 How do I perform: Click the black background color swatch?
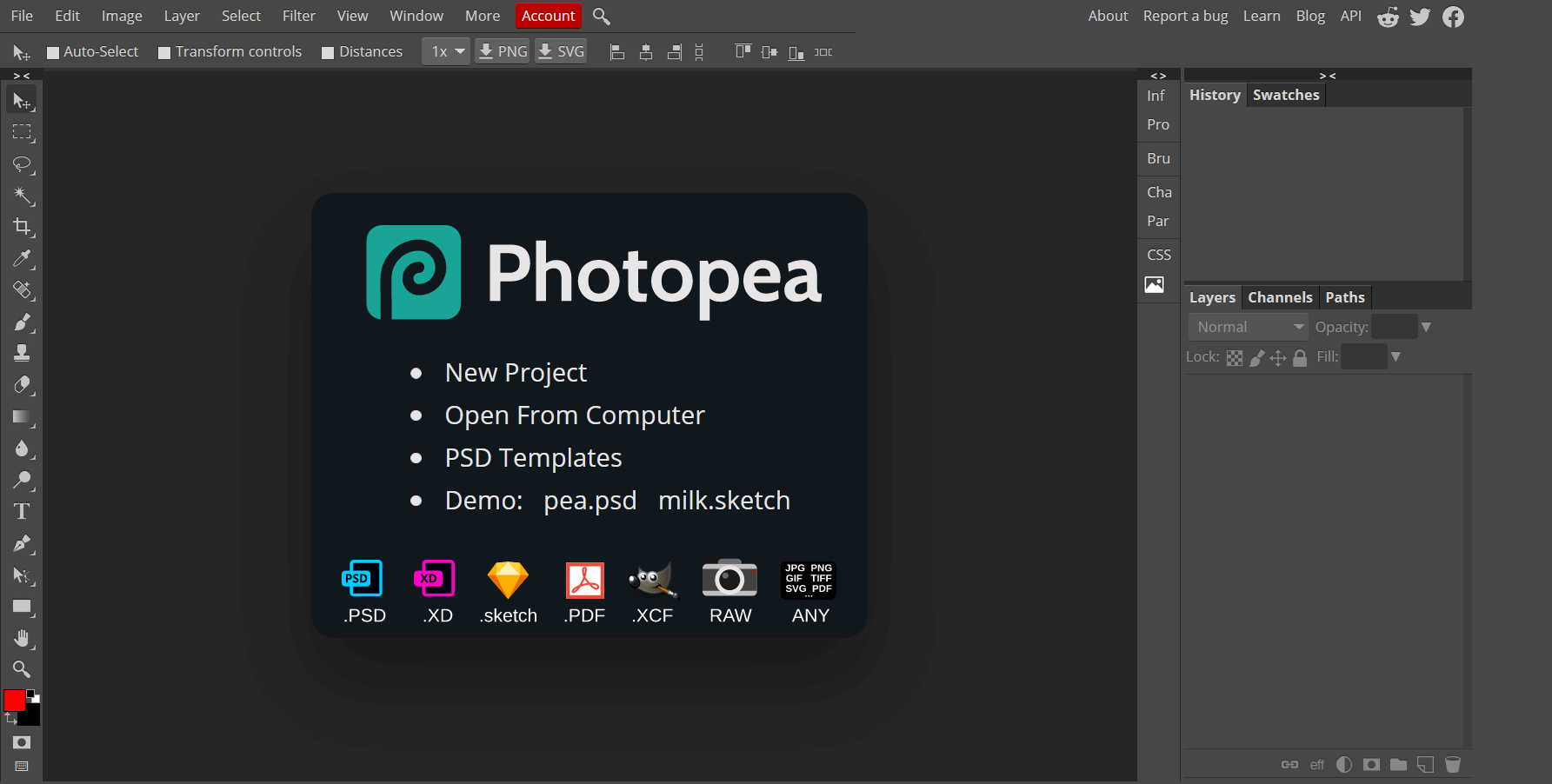pos(32,716)
